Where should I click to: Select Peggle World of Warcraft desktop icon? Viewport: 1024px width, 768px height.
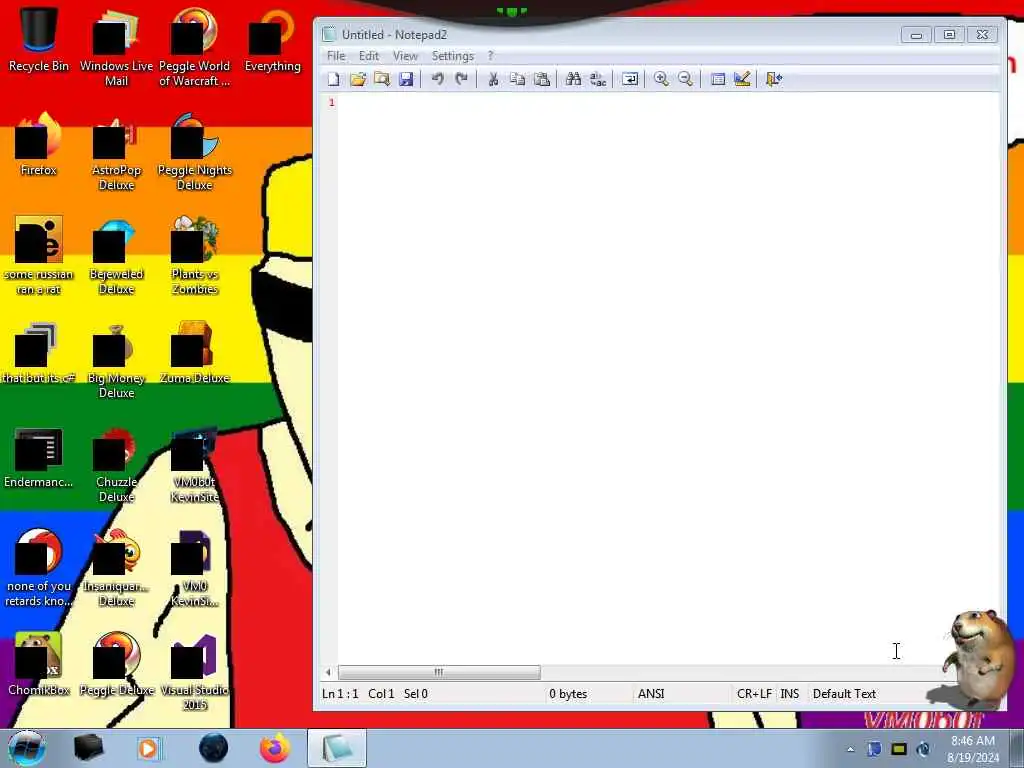pyautogui.click(x=195, y=47)
